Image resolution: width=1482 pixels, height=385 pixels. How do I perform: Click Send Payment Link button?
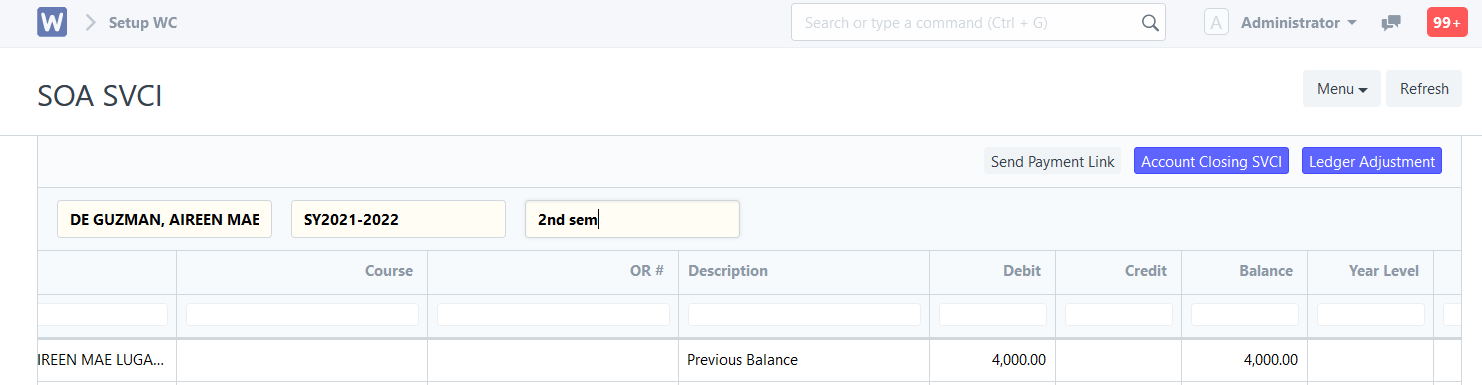[1052, 161]
